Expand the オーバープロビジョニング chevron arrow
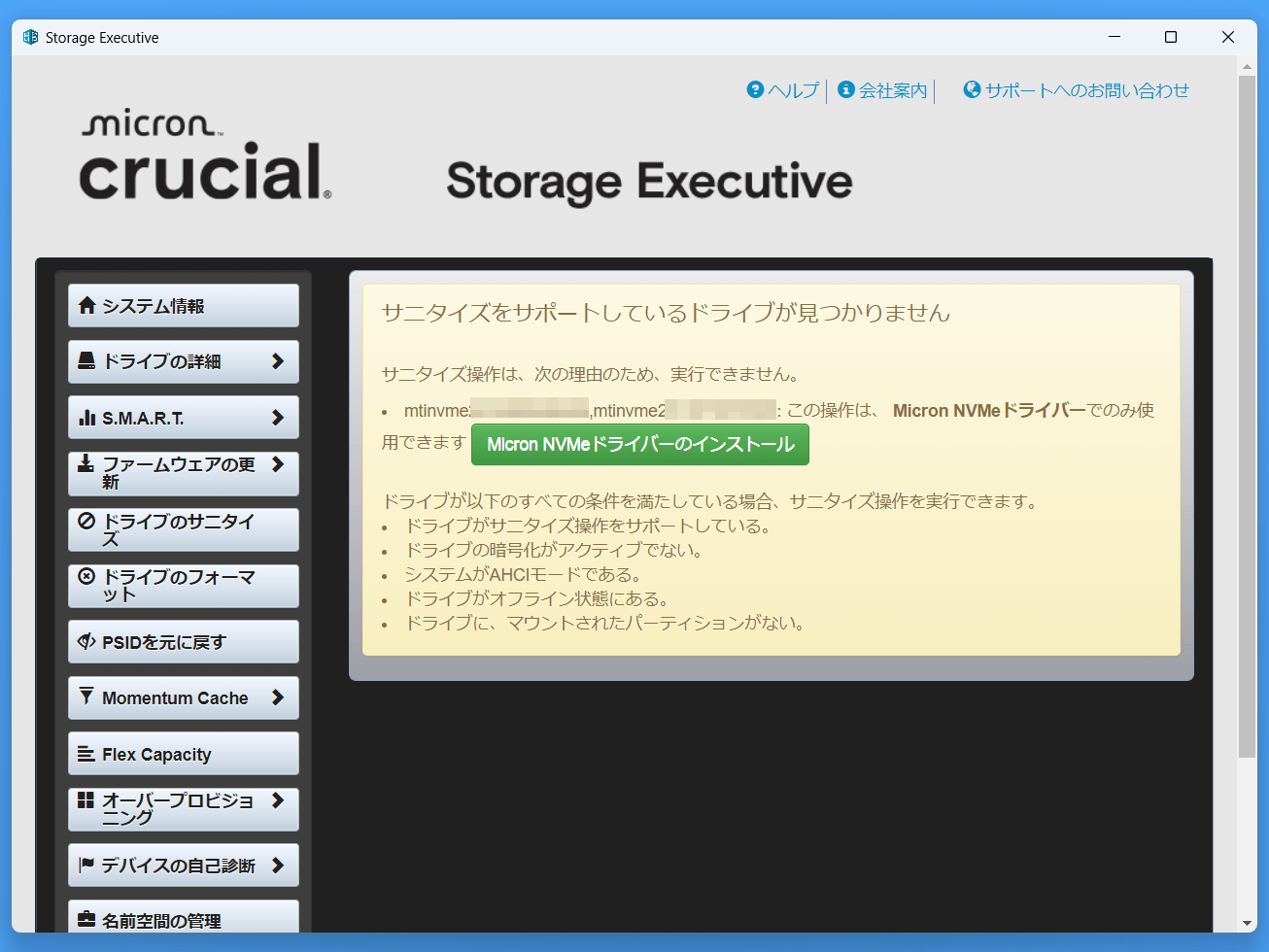The height and width of the screenshot is (952, 1269). 278,800
